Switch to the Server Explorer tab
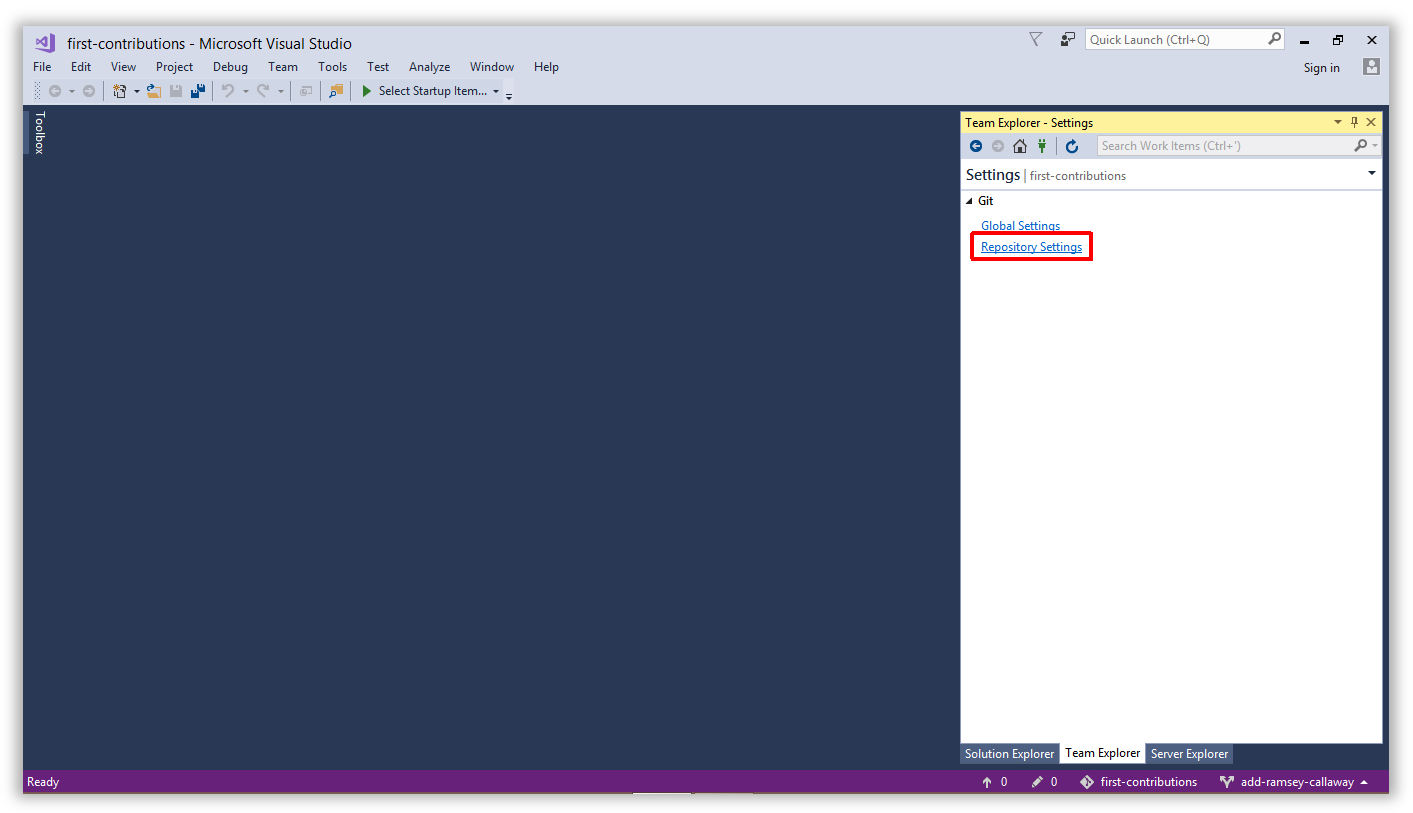Image resolution: width=1413 pixels, height=813 pixels. [1189, 754]
